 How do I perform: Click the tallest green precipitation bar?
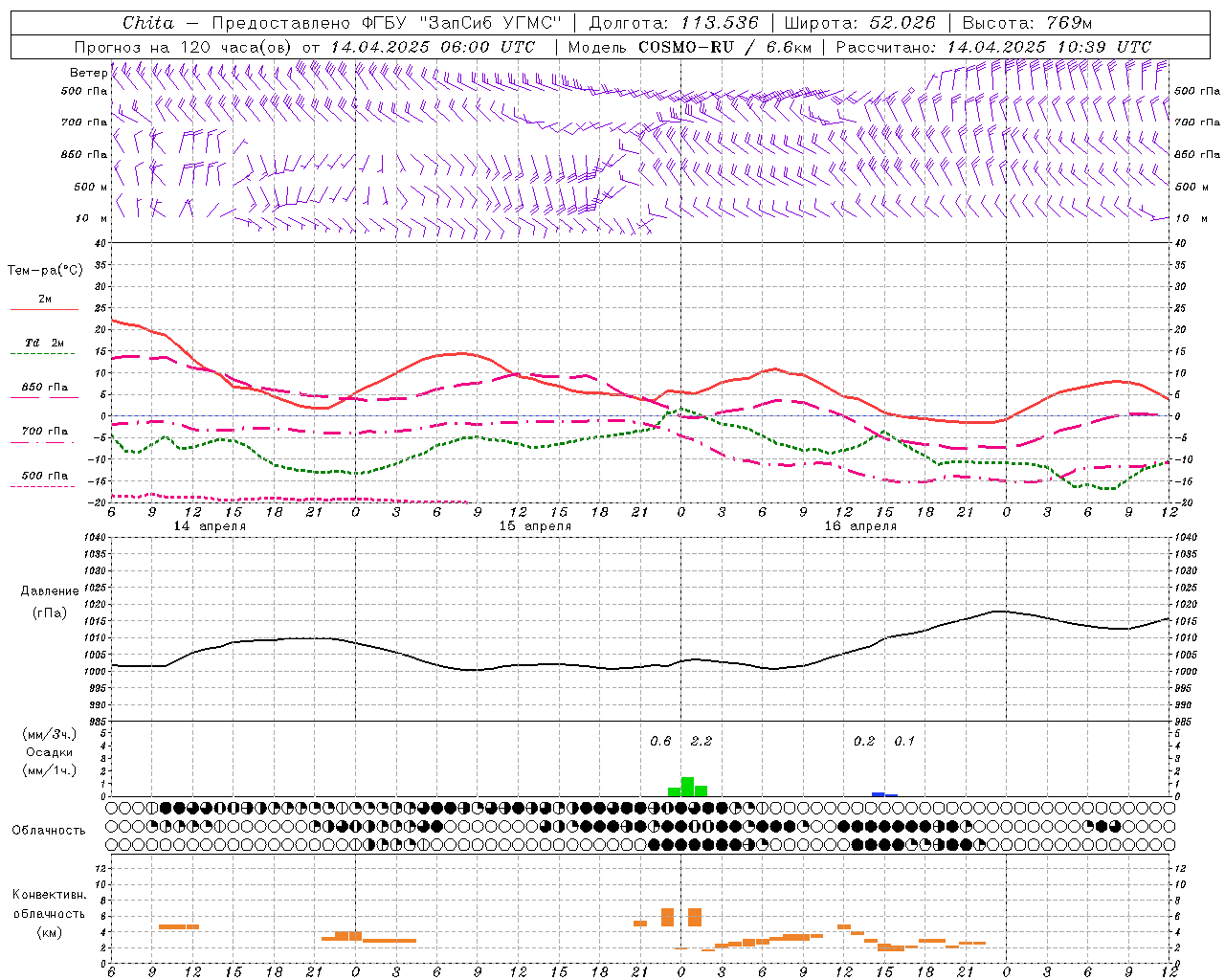(x=687, y=787)
